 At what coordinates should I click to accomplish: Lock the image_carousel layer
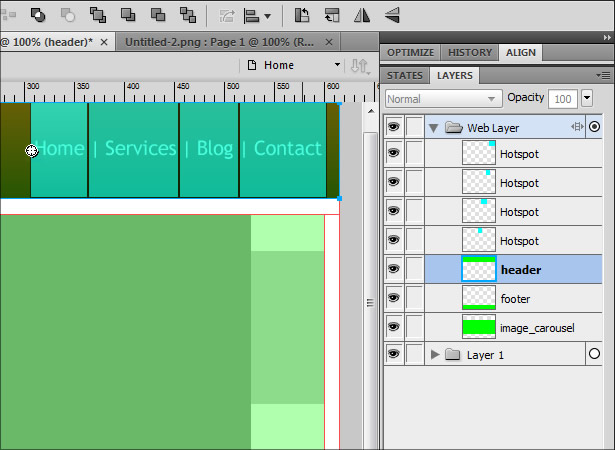pos(414,327)
